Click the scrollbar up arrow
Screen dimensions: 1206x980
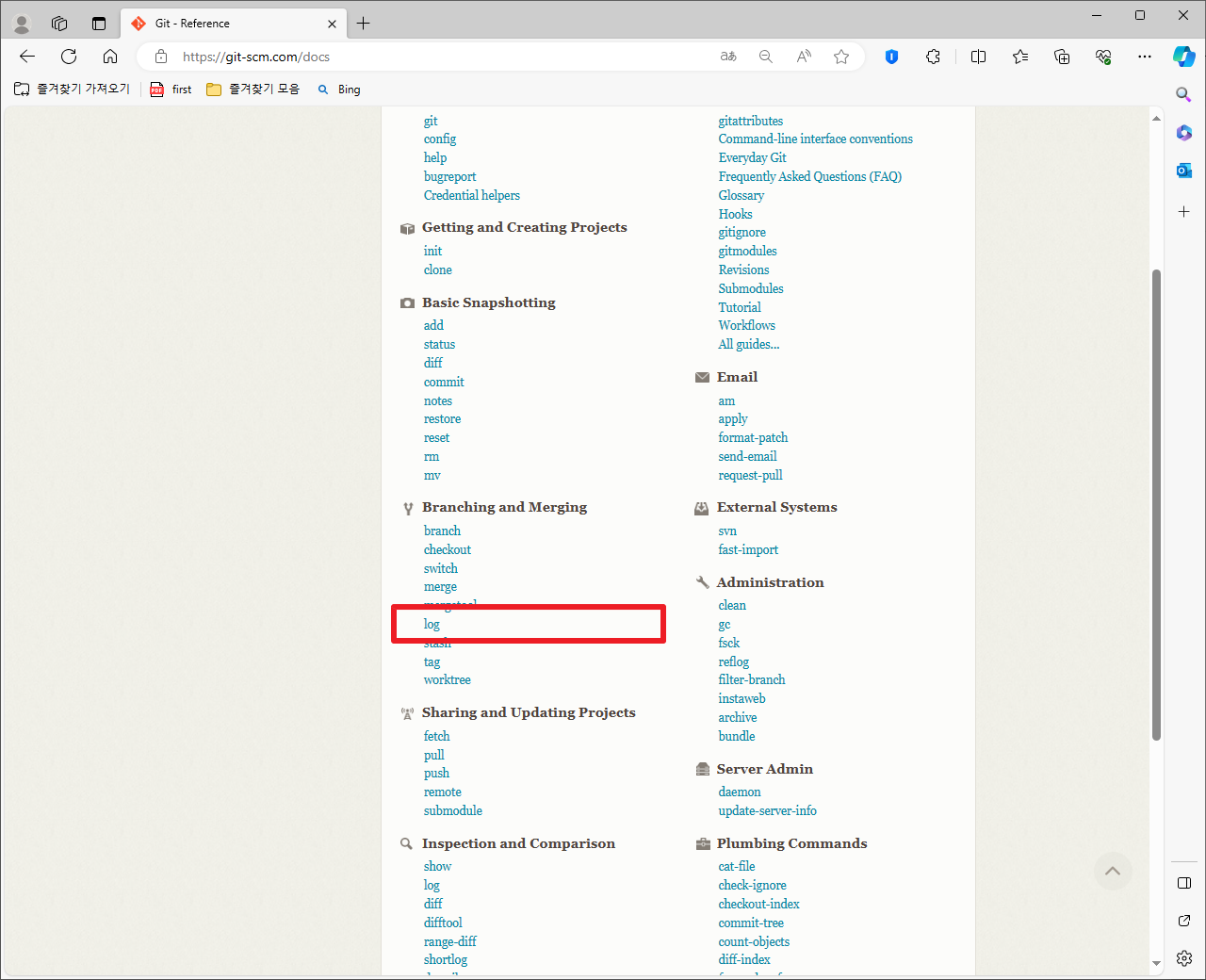(1156, 118)
